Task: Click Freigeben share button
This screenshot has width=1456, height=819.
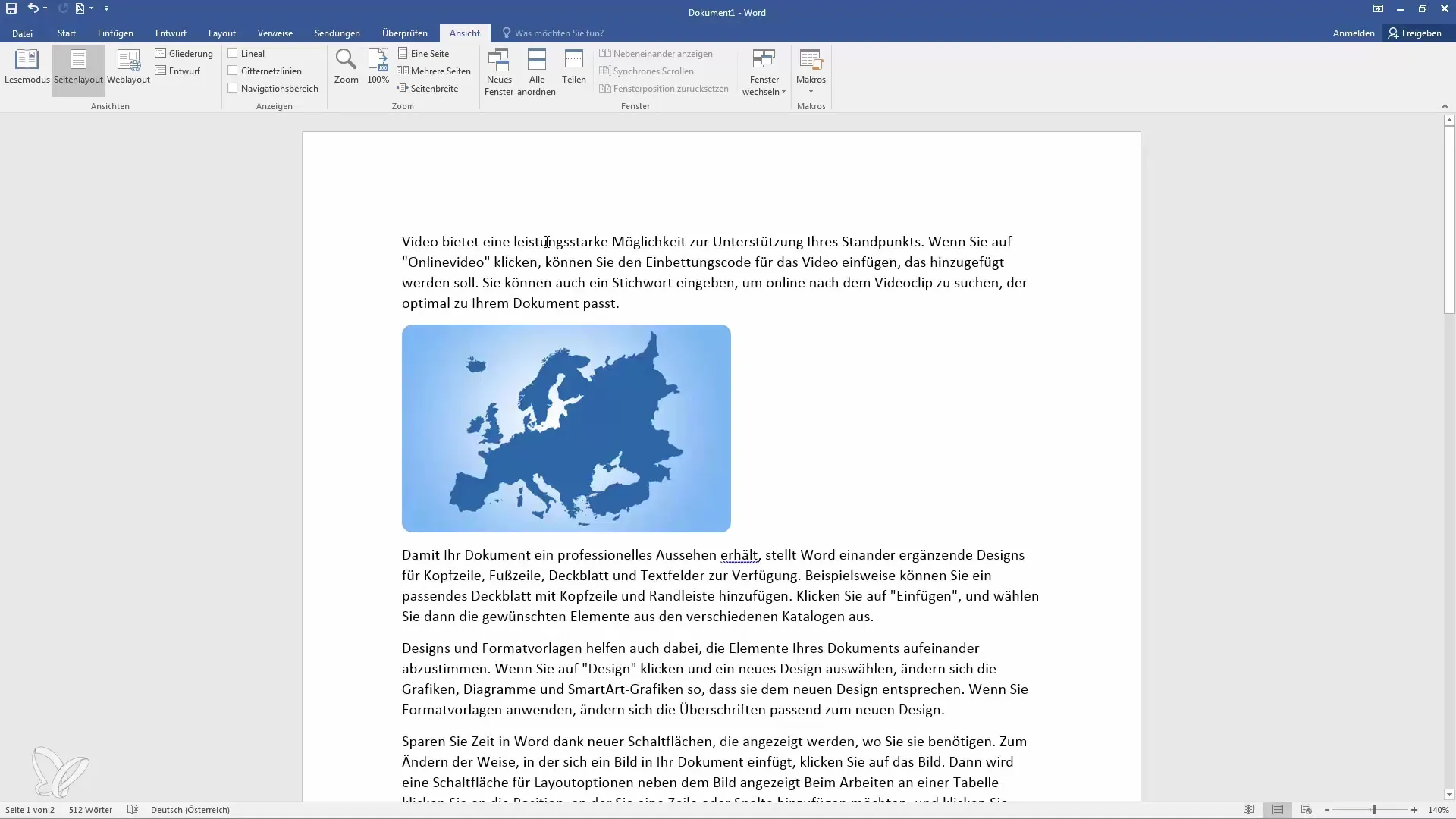Action: 1414,33
